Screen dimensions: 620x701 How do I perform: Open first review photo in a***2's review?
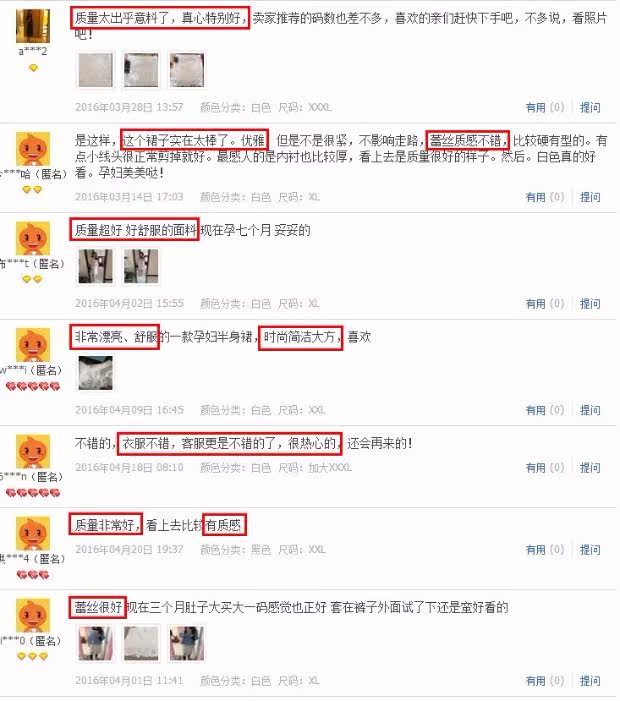tap(96, 70)
